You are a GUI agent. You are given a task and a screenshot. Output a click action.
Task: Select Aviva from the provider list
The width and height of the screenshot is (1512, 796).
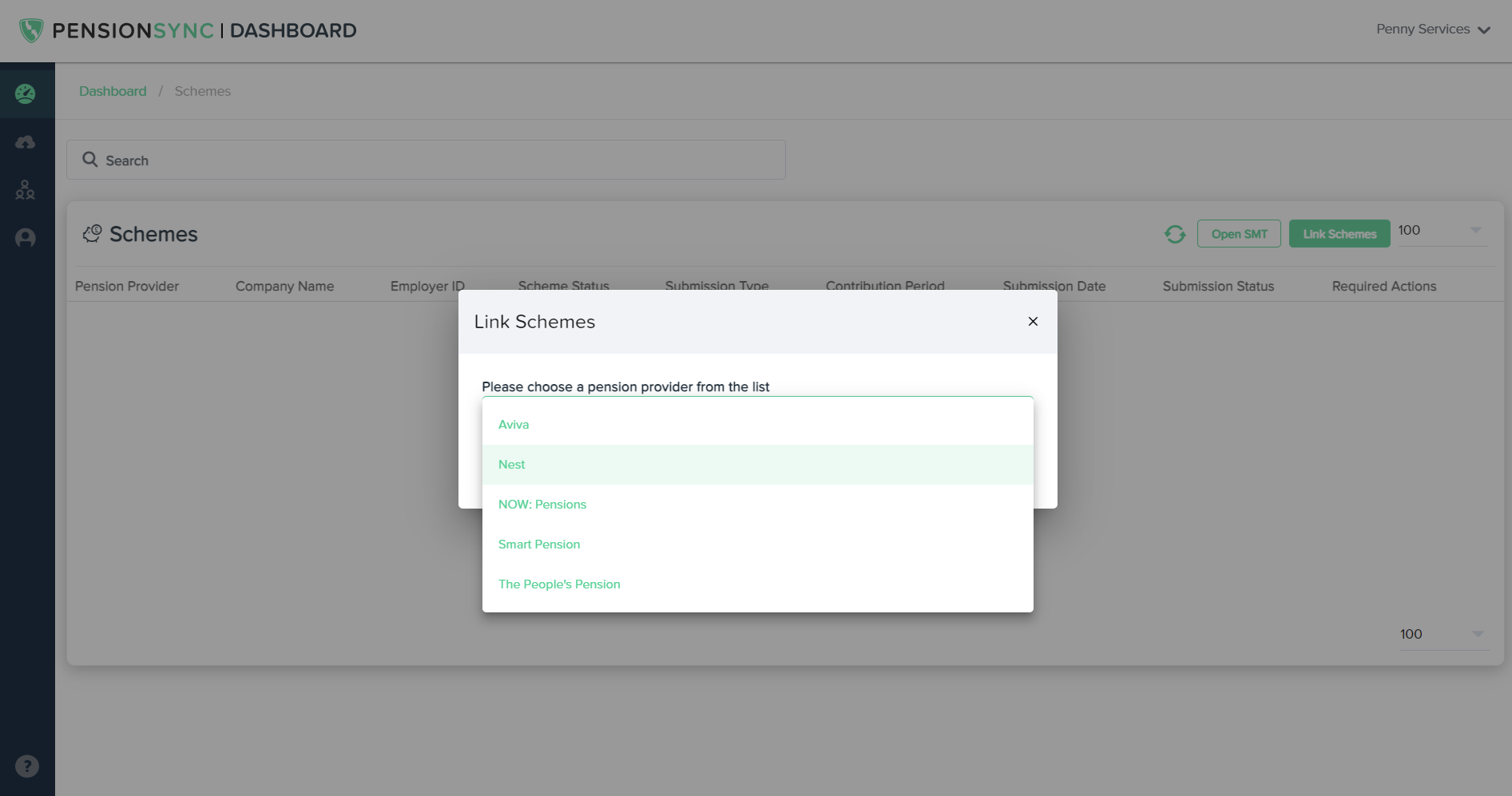(514, 425)
